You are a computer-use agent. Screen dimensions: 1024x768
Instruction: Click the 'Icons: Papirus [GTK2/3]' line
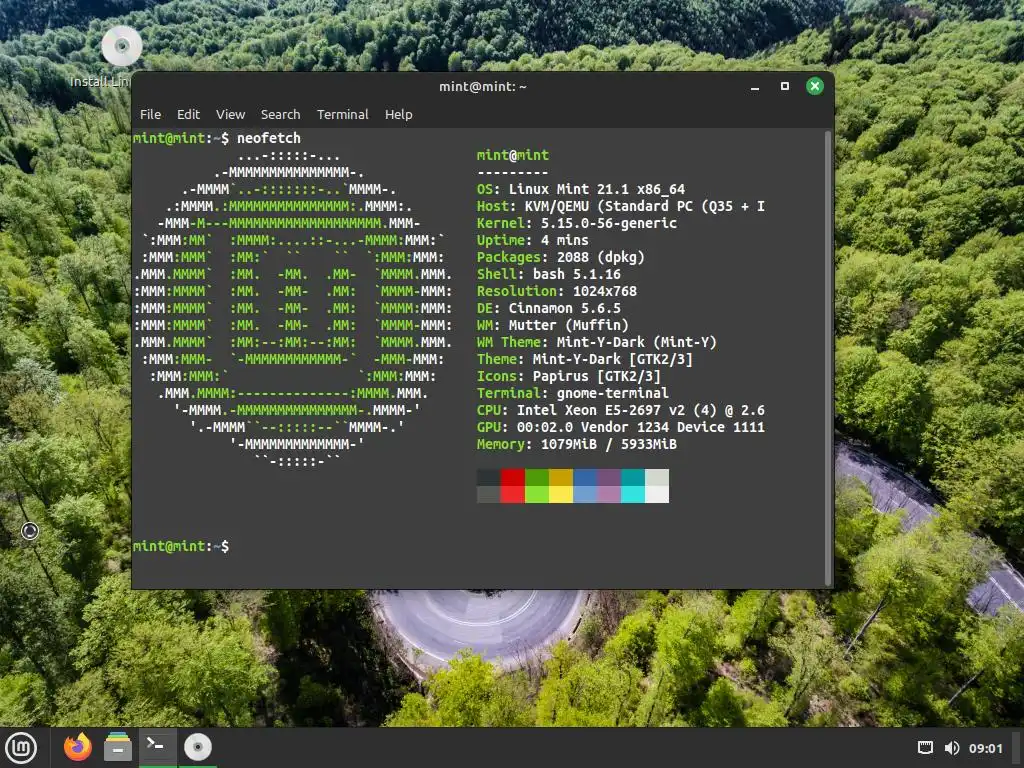point(568,376)
